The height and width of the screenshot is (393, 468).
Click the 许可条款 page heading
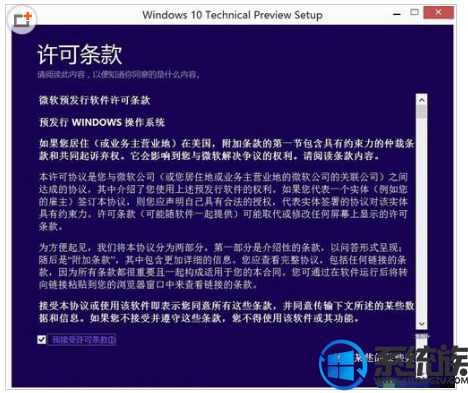pyautogui.click(x=80, y=54)
